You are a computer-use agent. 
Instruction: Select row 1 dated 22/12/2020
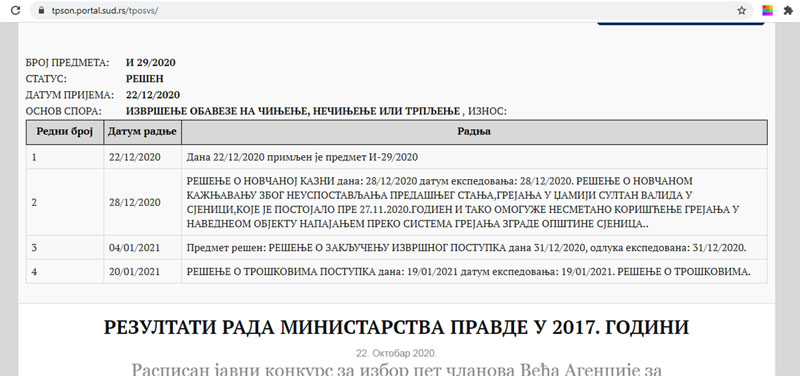click(396, 158)
